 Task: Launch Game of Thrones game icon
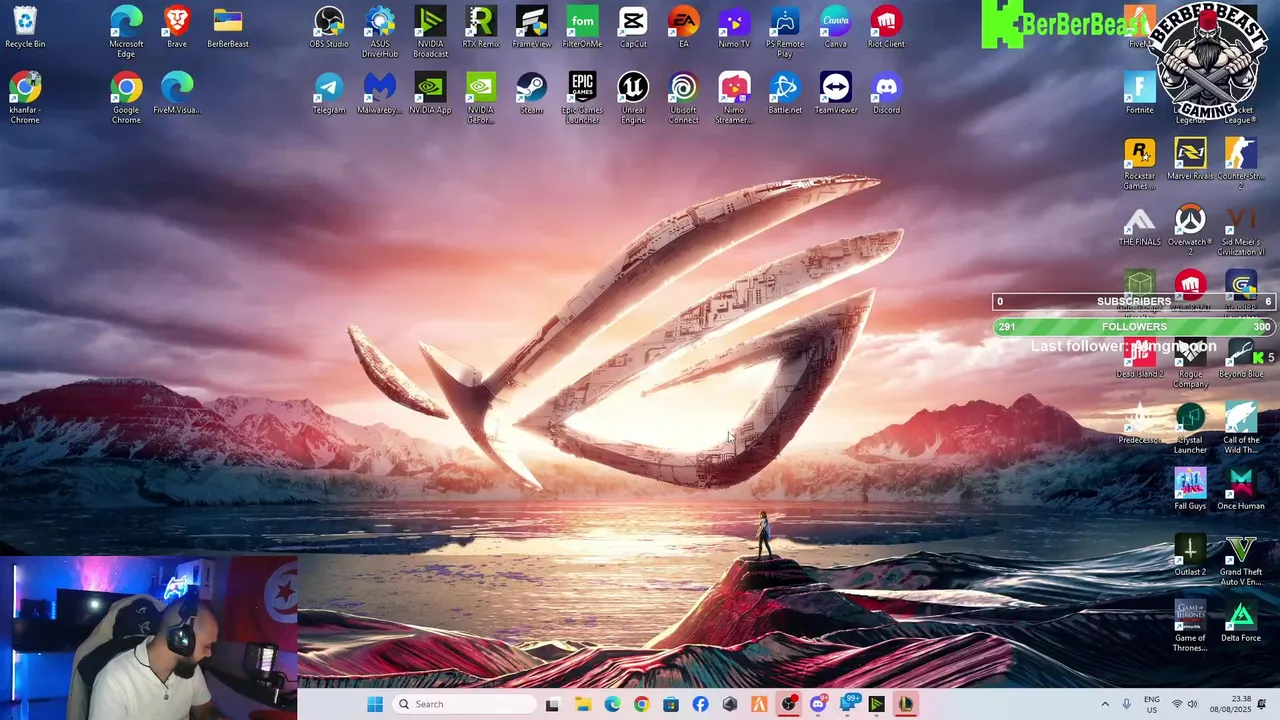(1190, 626)
